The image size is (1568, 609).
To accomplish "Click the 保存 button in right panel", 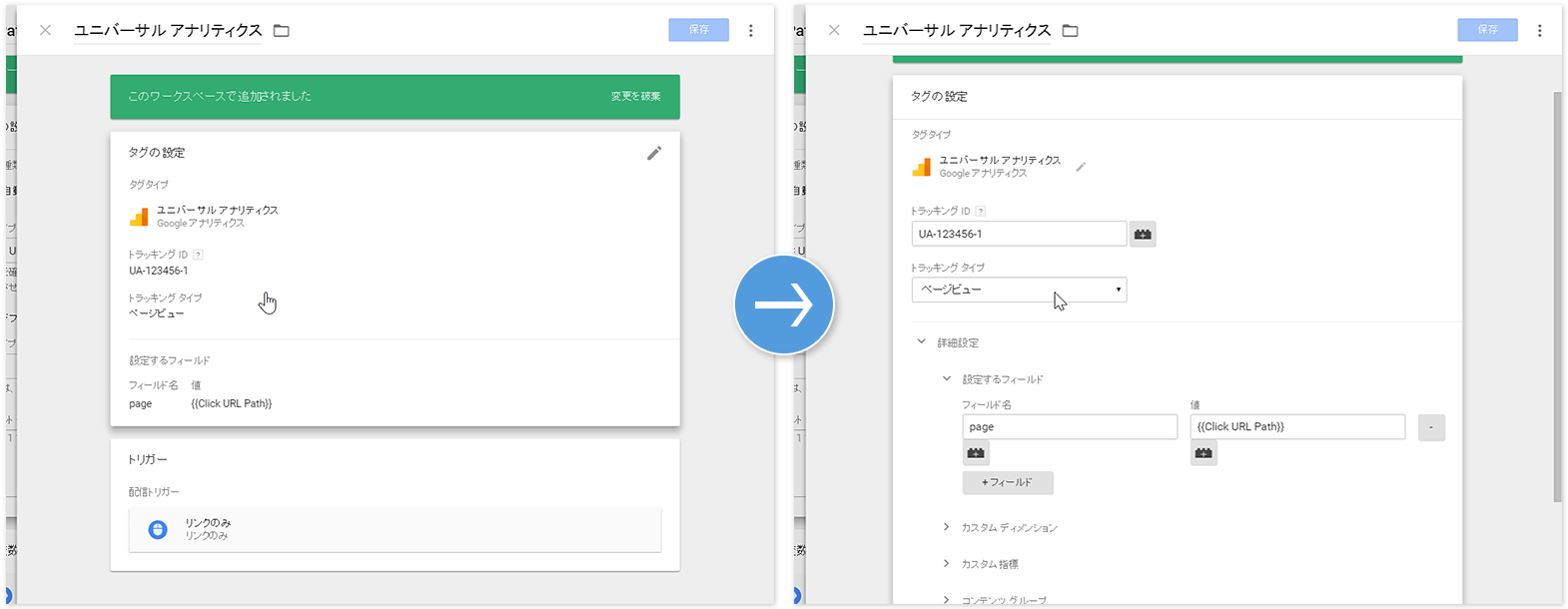I will coord(1488,30).
